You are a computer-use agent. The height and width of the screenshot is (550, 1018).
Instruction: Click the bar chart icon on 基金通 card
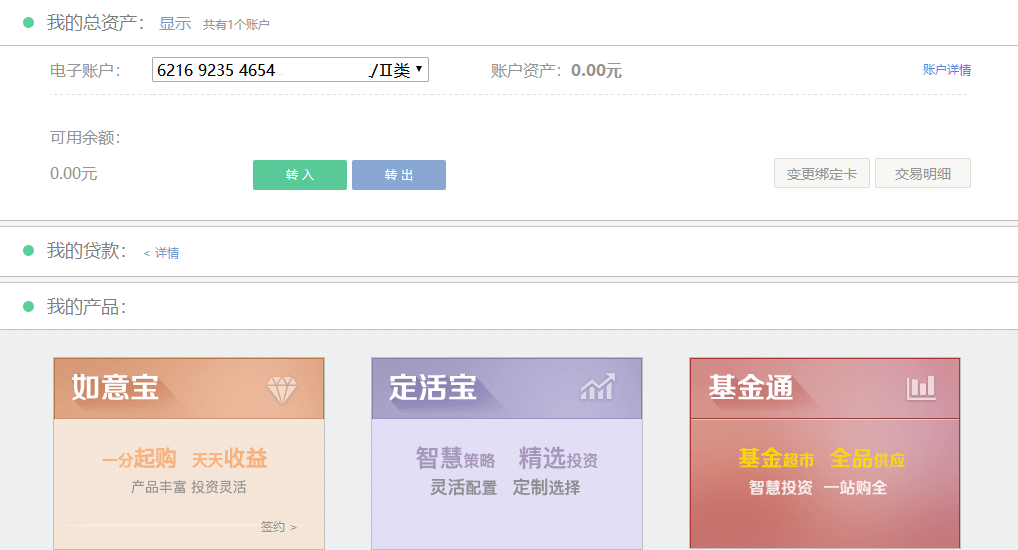point(921,388)
